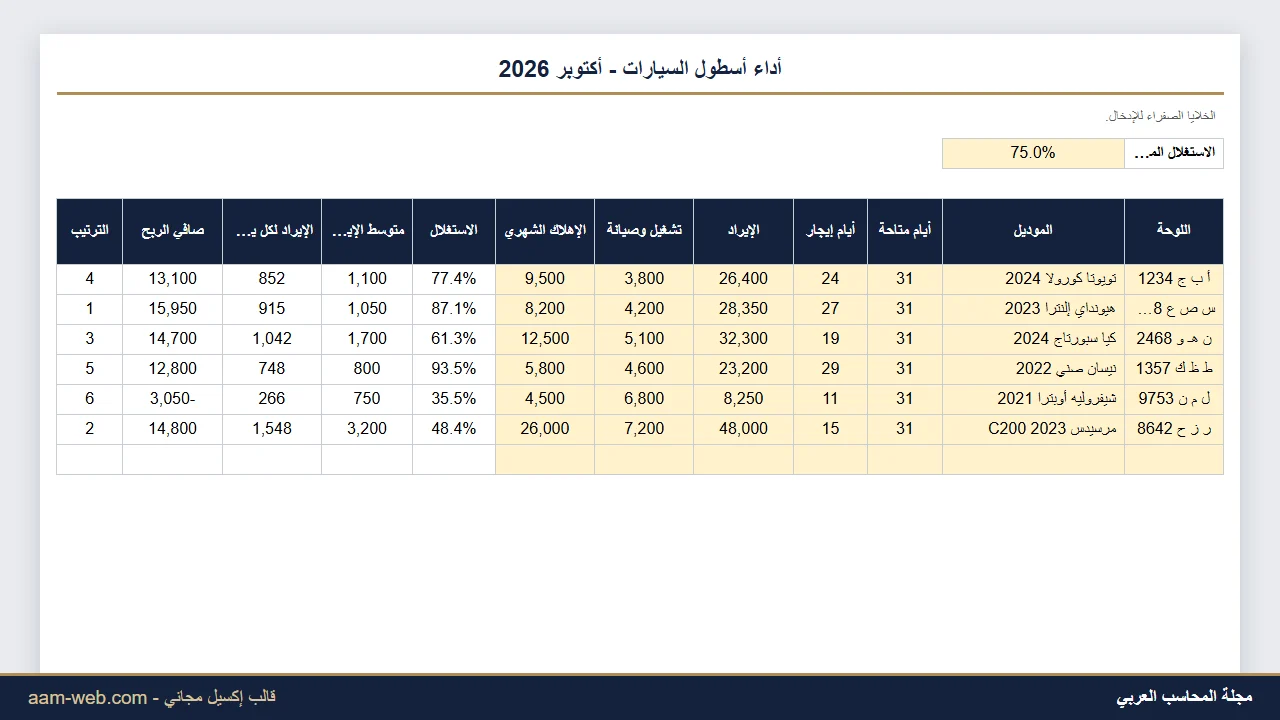Open the aam-web.com footer link

88,697
